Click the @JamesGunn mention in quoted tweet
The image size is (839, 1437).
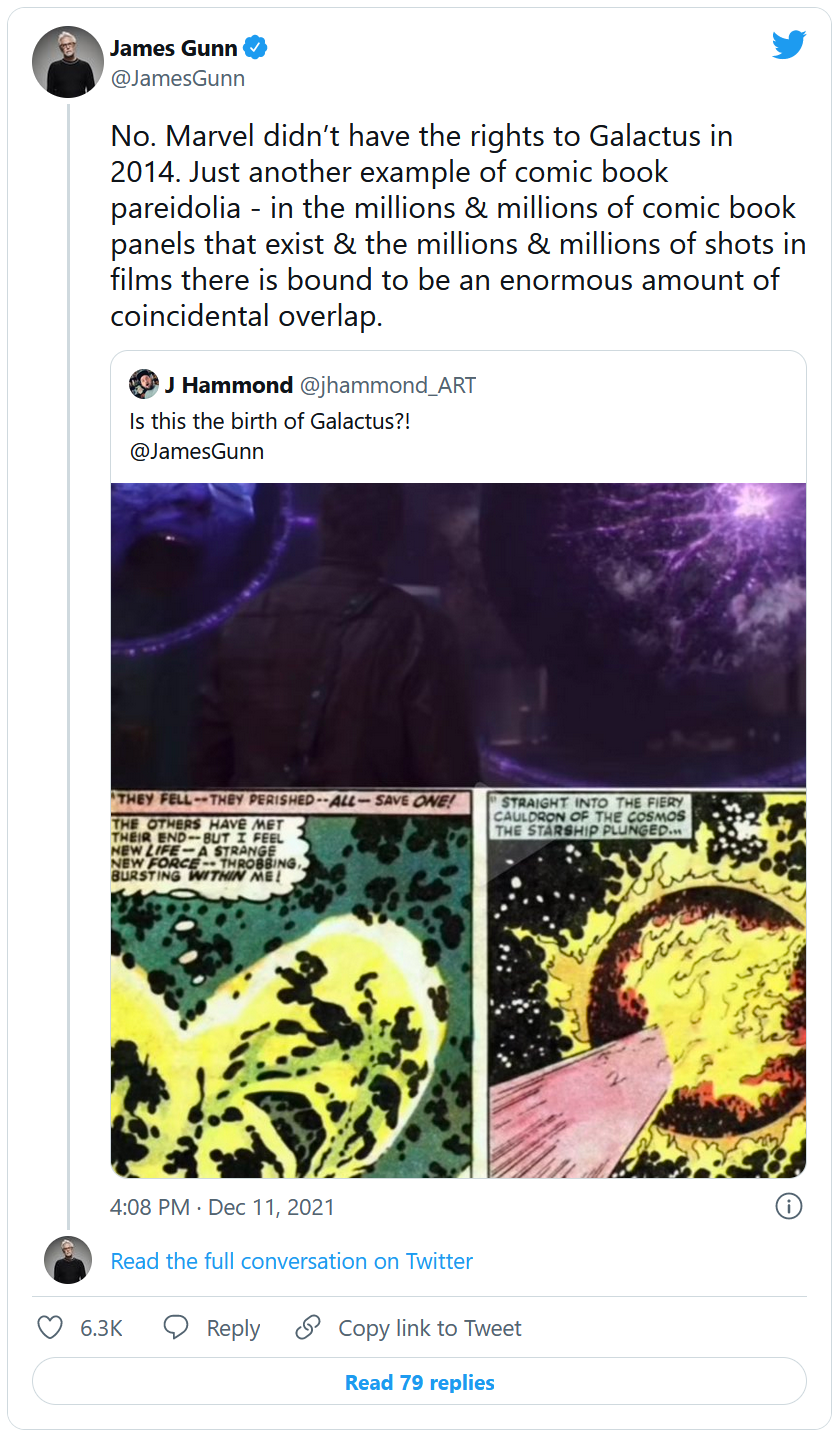coord(197,451)
